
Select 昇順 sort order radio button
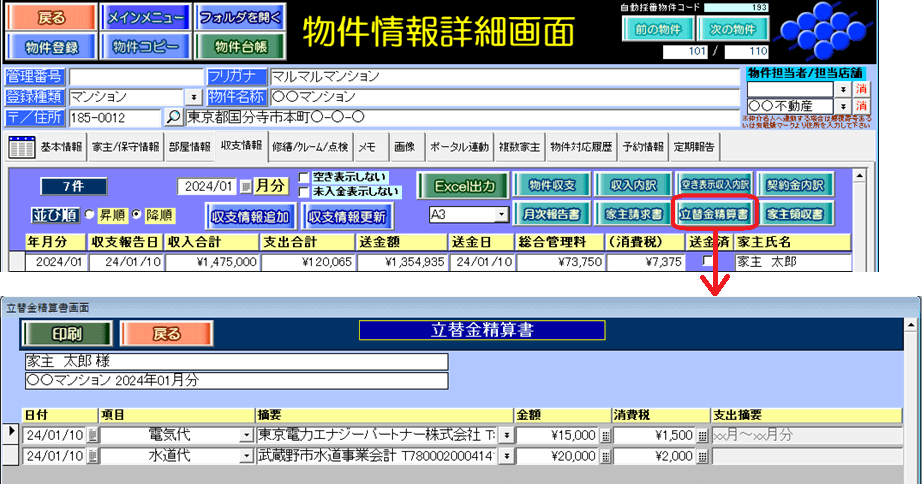(89, 215)
